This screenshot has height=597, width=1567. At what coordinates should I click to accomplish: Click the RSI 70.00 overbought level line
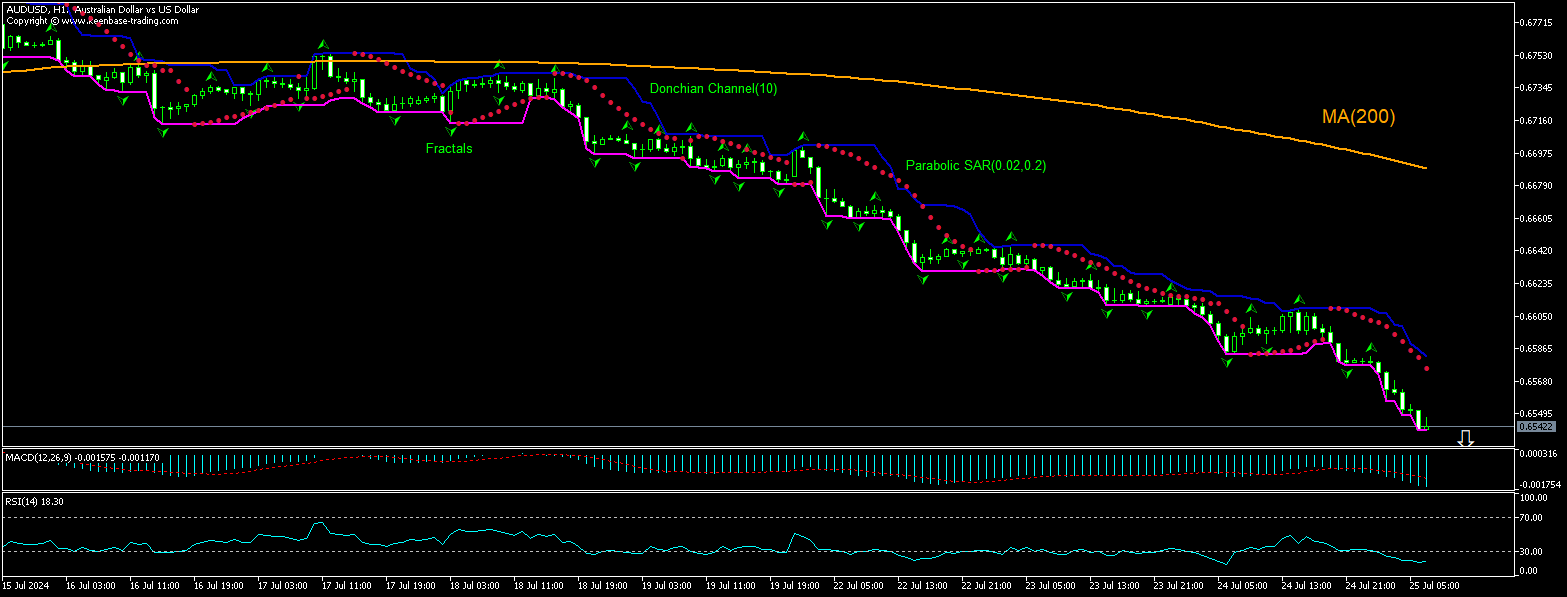click(x=700, y=520)
